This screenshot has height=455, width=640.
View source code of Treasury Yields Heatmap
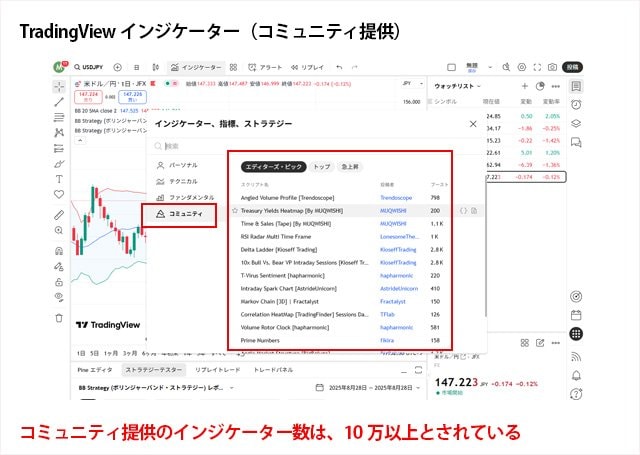pos(464,211)
